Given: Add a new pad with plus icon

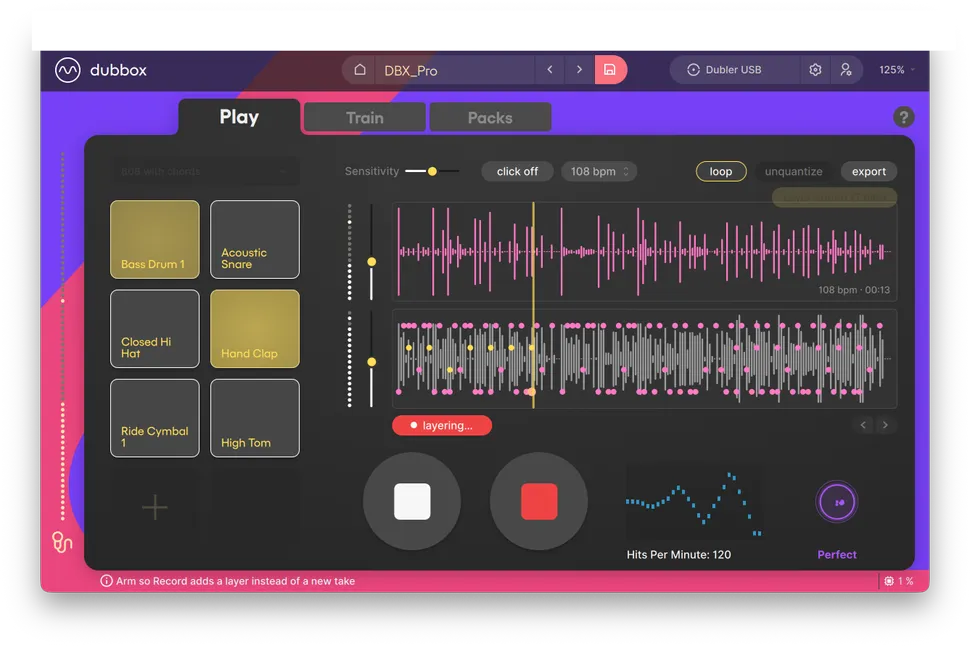Looking at the screenshot, I should (155, 507).
